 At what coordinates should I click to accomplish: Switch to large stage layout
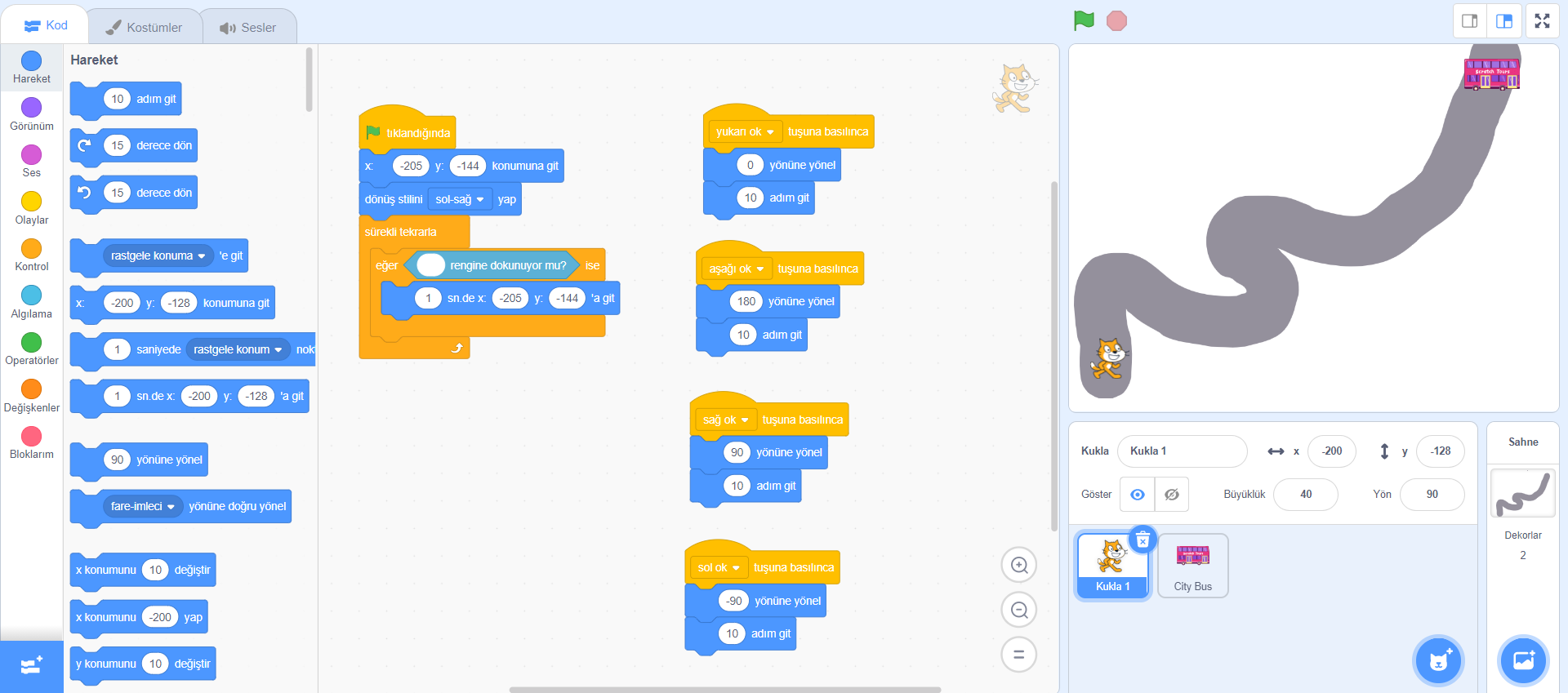[x=1504, y=21]
